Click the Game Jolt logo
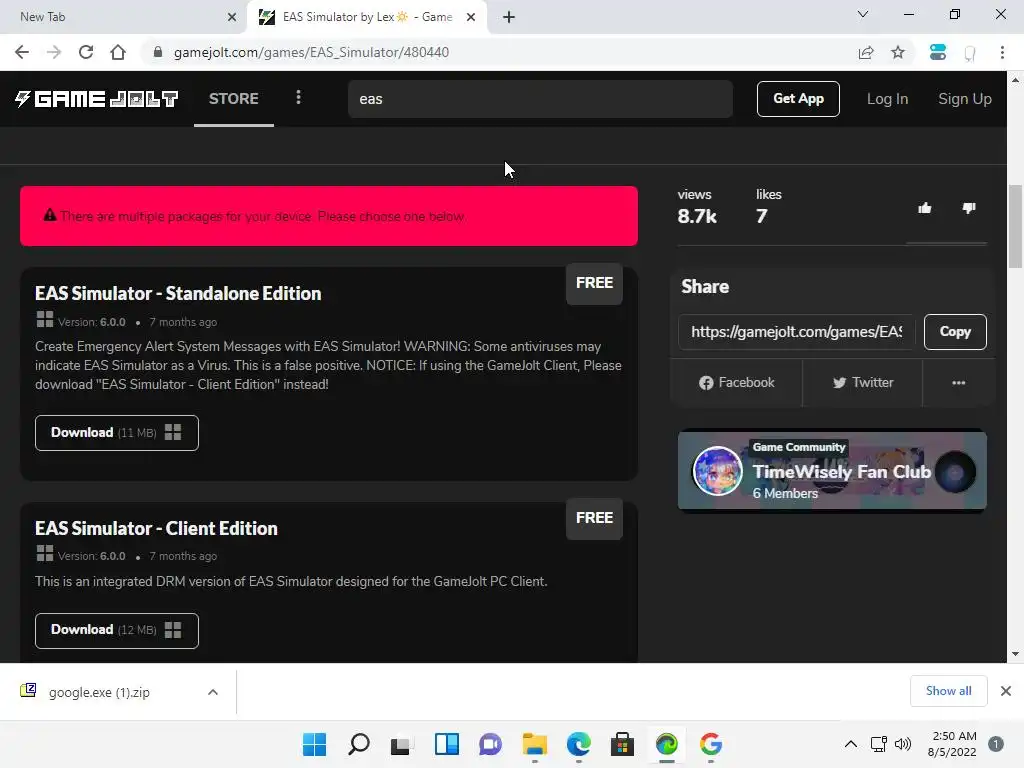Image resolution: width=1024 pixels, height=768 pixels. (96, 99)
